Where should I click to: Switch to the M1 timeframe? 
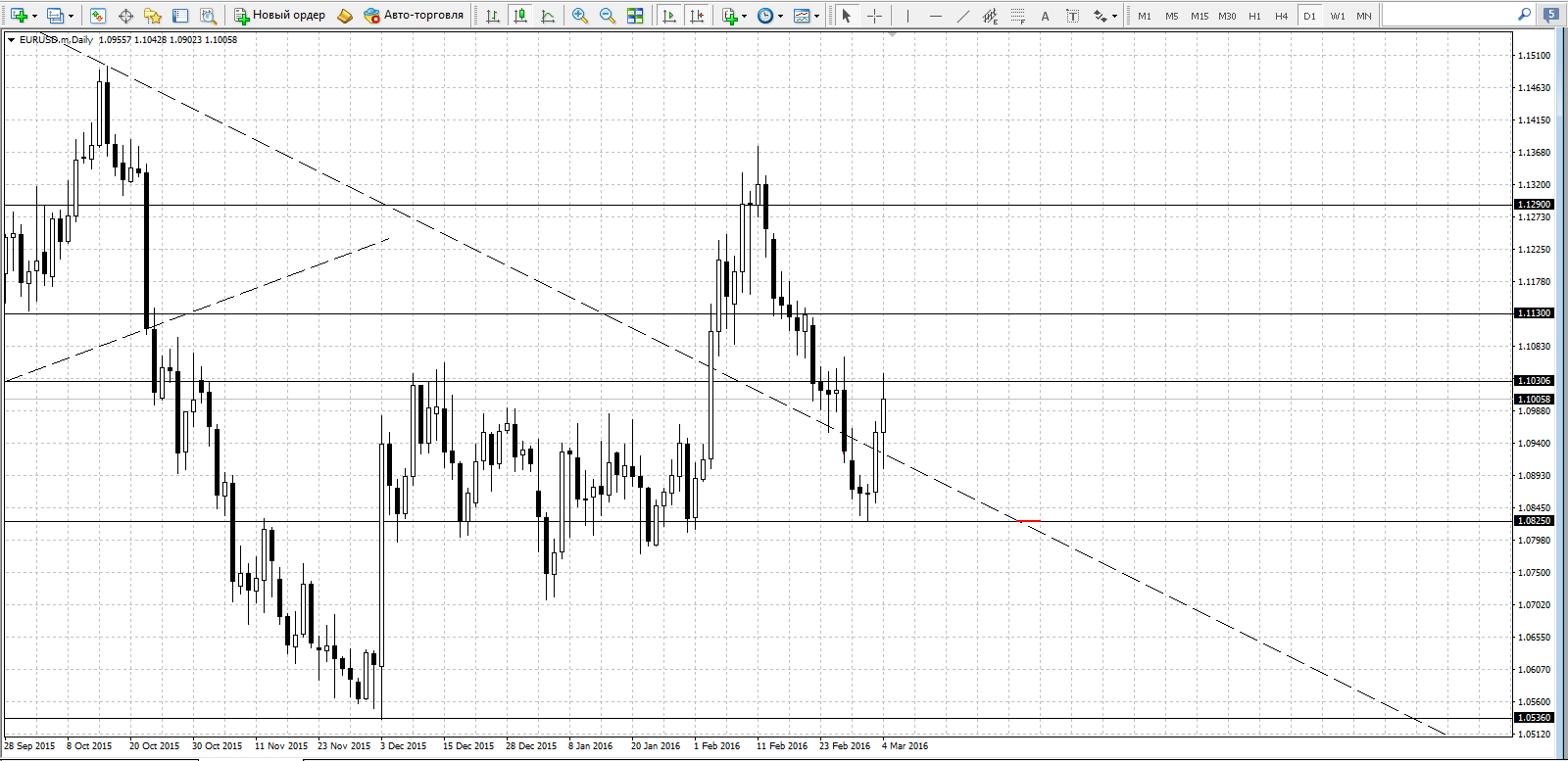(1145, 16)
